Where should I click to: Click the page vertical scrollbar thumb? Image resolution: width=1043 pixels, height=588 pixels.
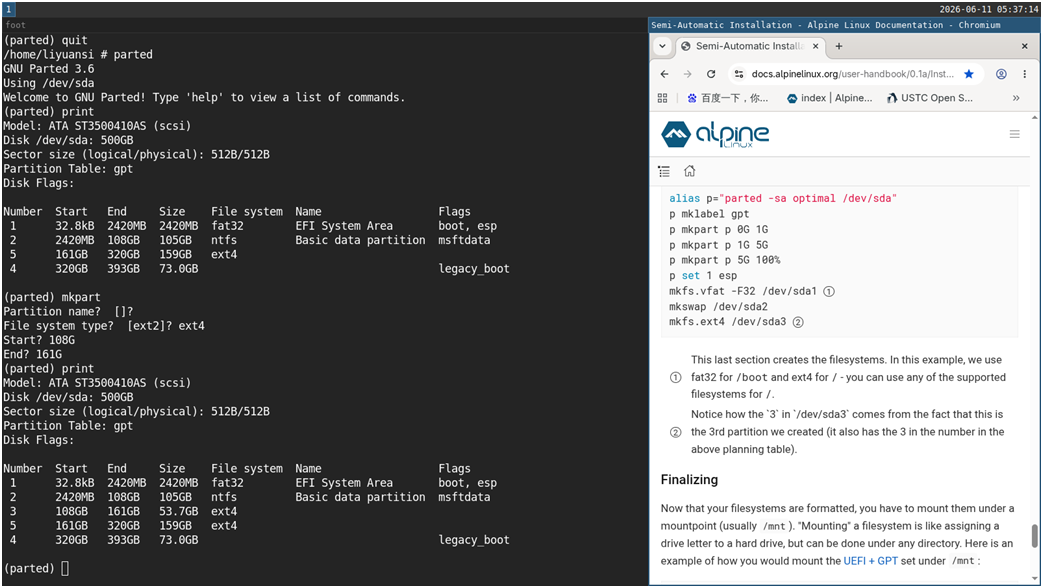tap(1034, 535)
